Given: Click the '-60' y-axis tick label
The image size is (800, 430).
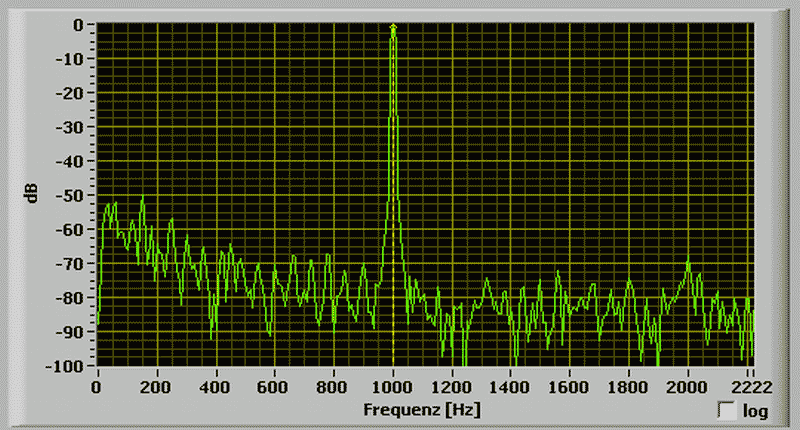Looking at the screenshot, I should (x=68, y=230).
